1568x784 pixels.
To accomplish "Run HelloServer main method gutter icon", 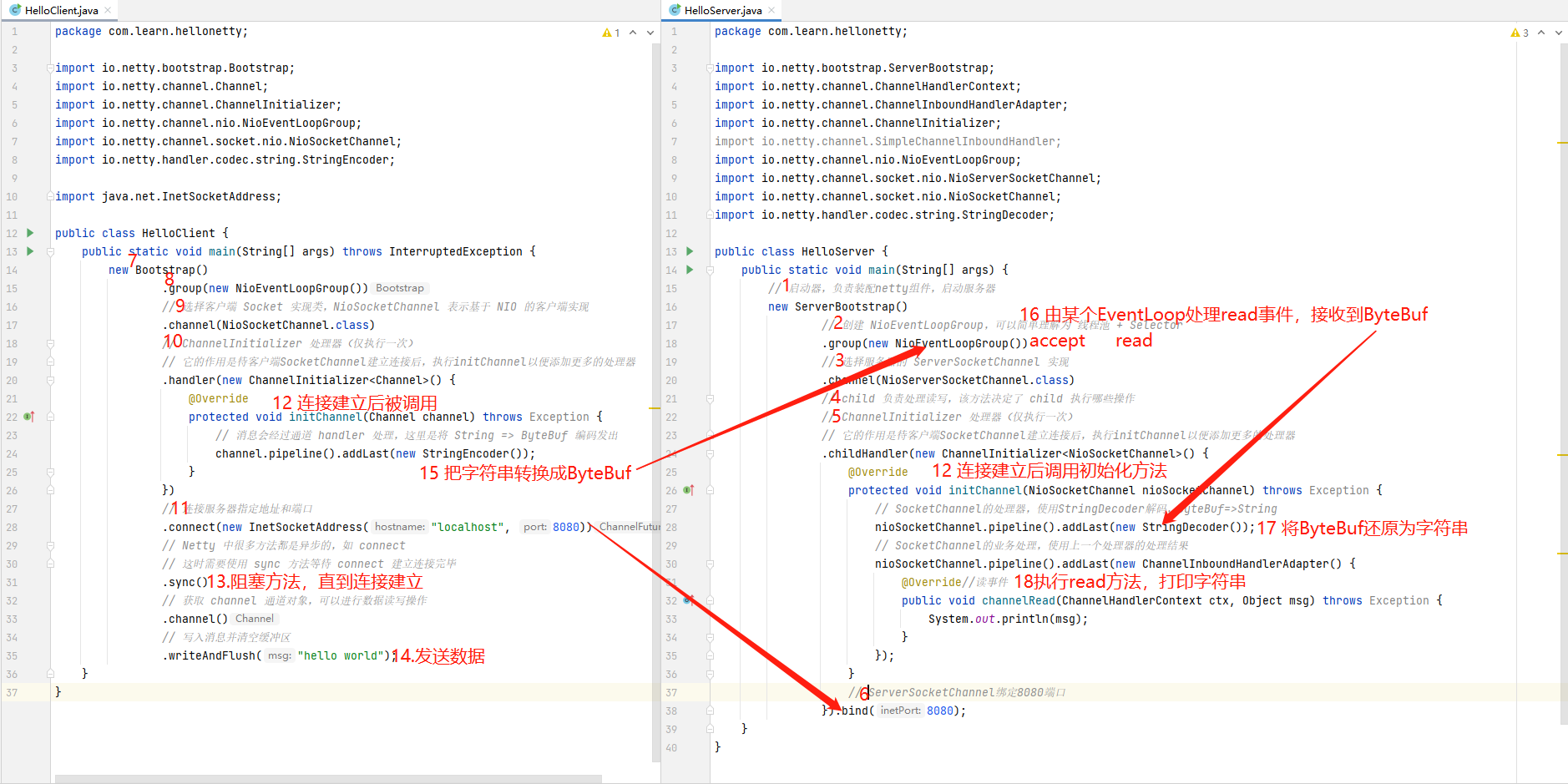I will 690,270.
